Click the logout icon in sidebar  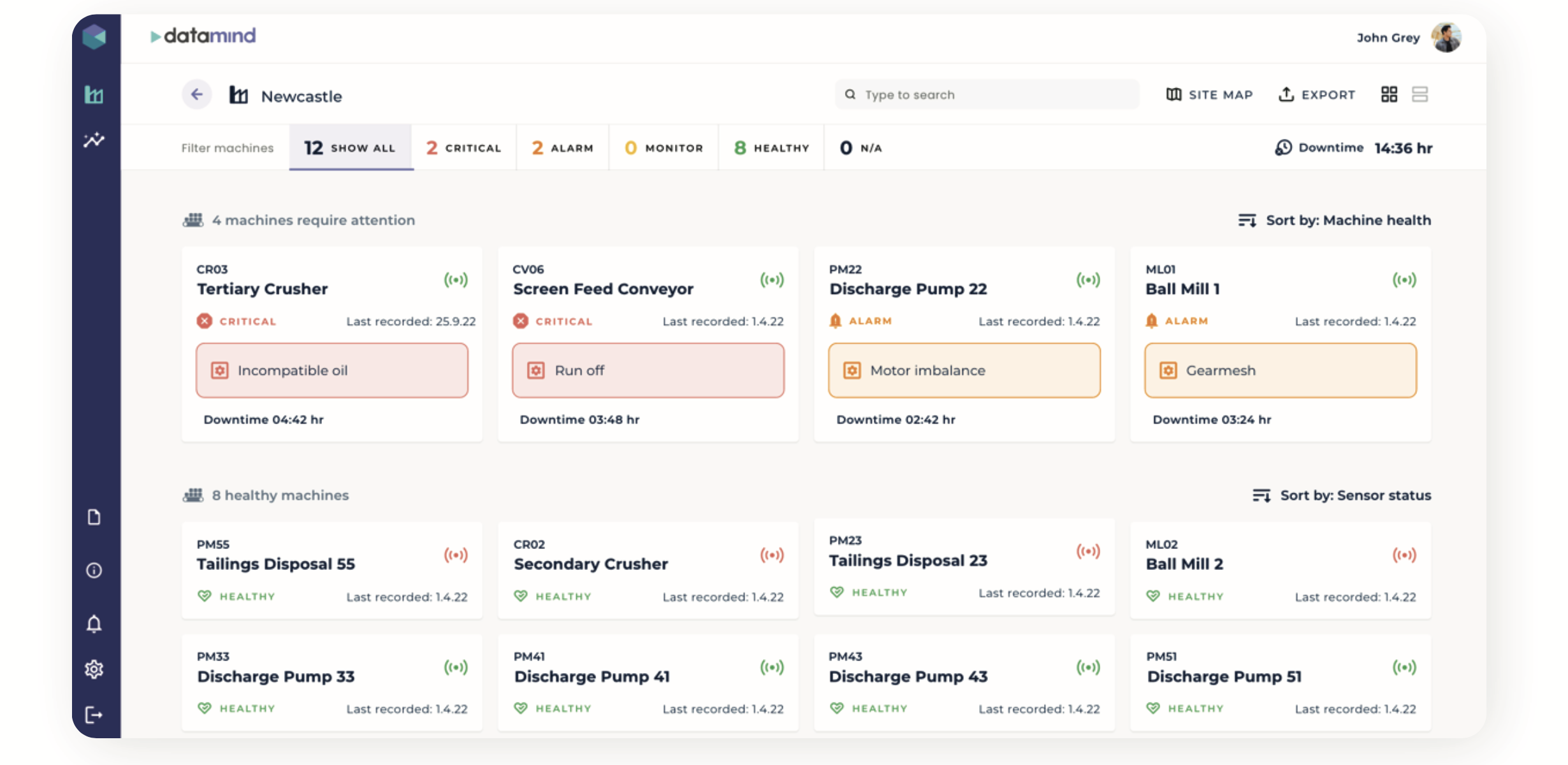coord(94,715)
